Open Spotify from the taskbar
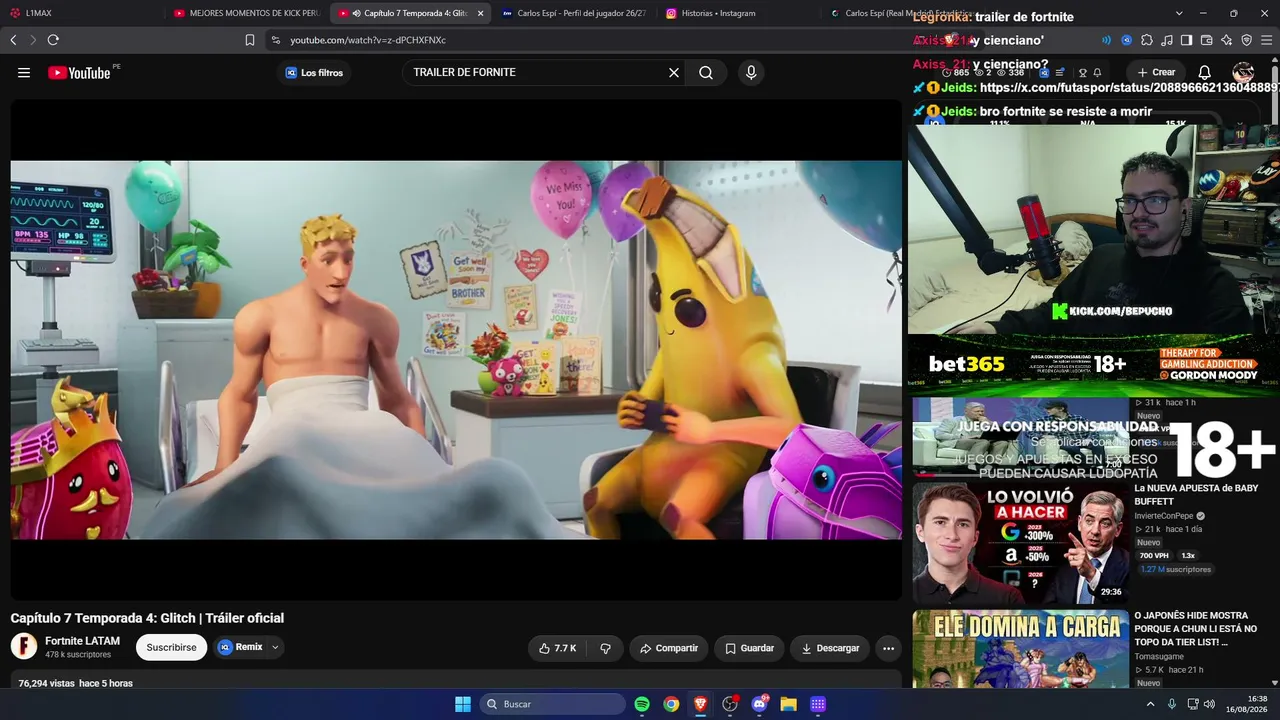This screenshot has height=720, width=1280. click(x=642, y=704)
